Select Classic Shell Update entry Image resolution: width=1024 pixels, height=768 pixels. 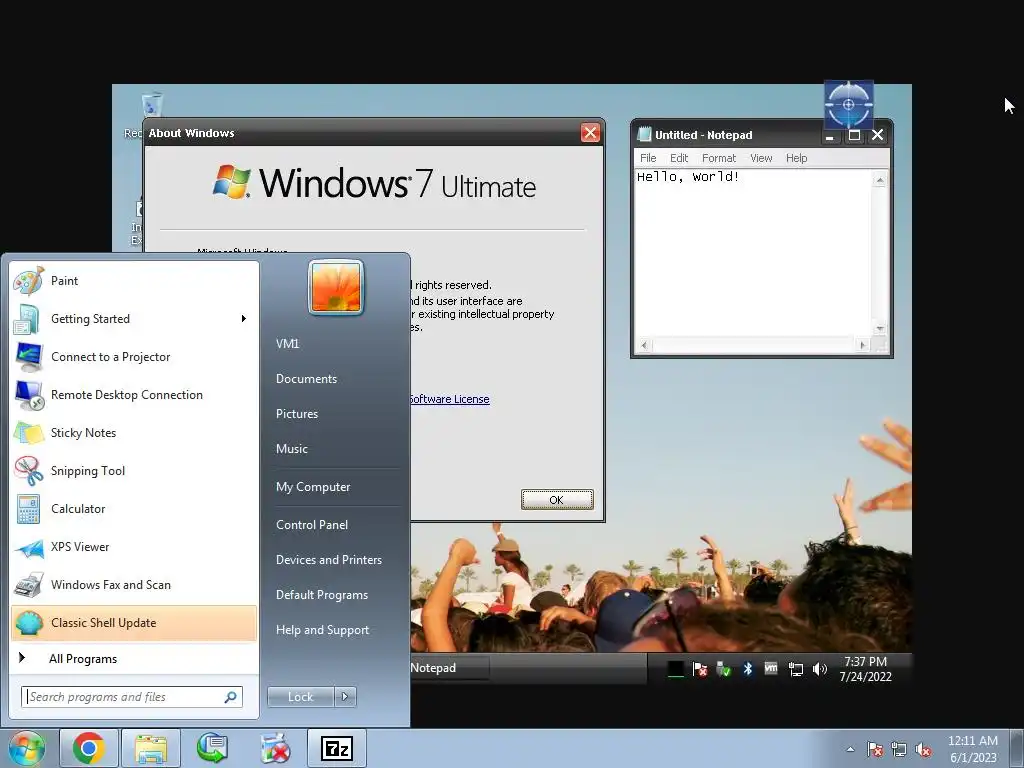134,623
